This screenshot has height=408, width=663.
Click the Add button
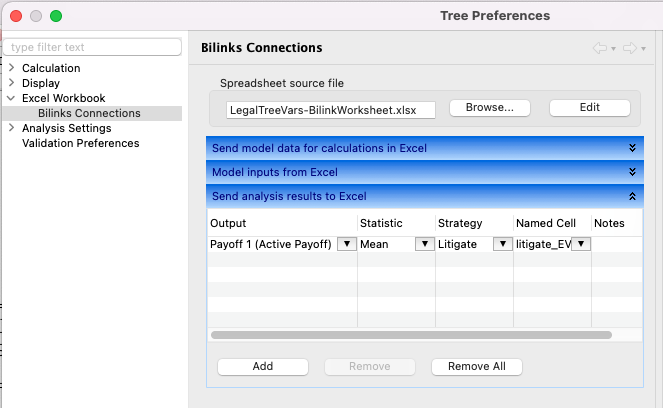pos(262,366)
